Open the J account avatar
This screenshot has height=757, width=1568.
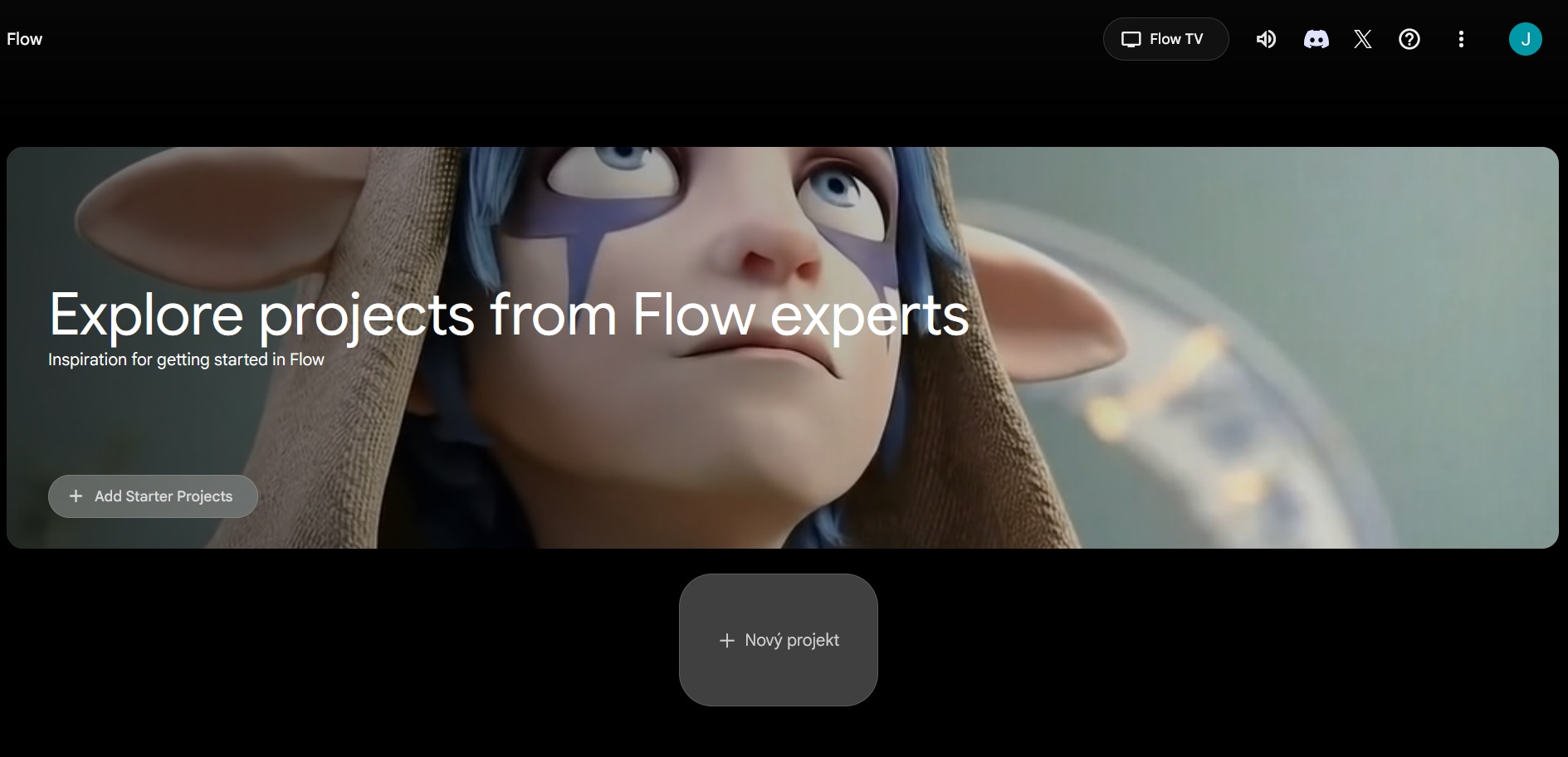tap(1525, 39)
